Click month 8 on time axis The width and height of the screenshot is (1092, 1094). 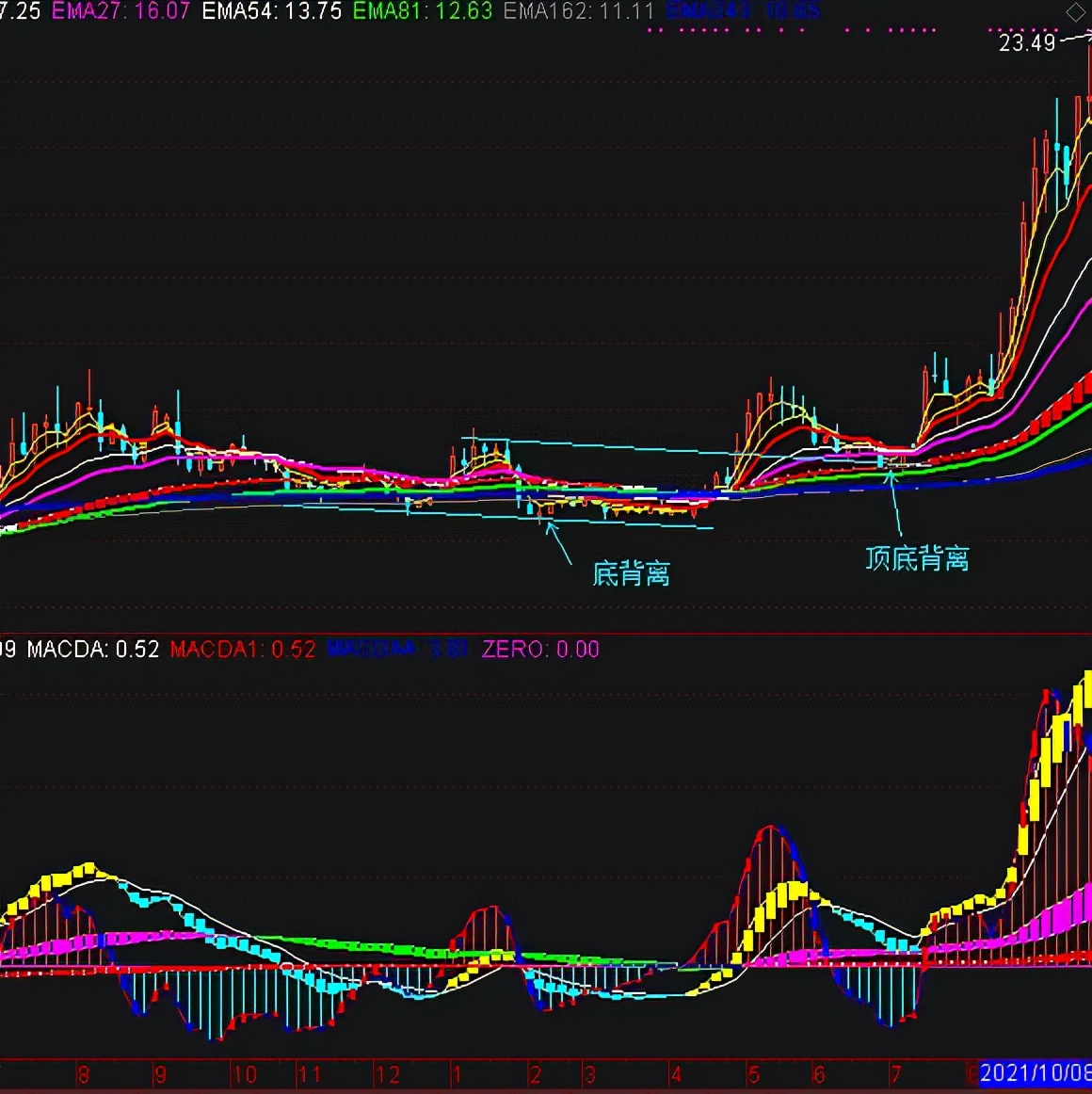click(x=83, y=1074)
